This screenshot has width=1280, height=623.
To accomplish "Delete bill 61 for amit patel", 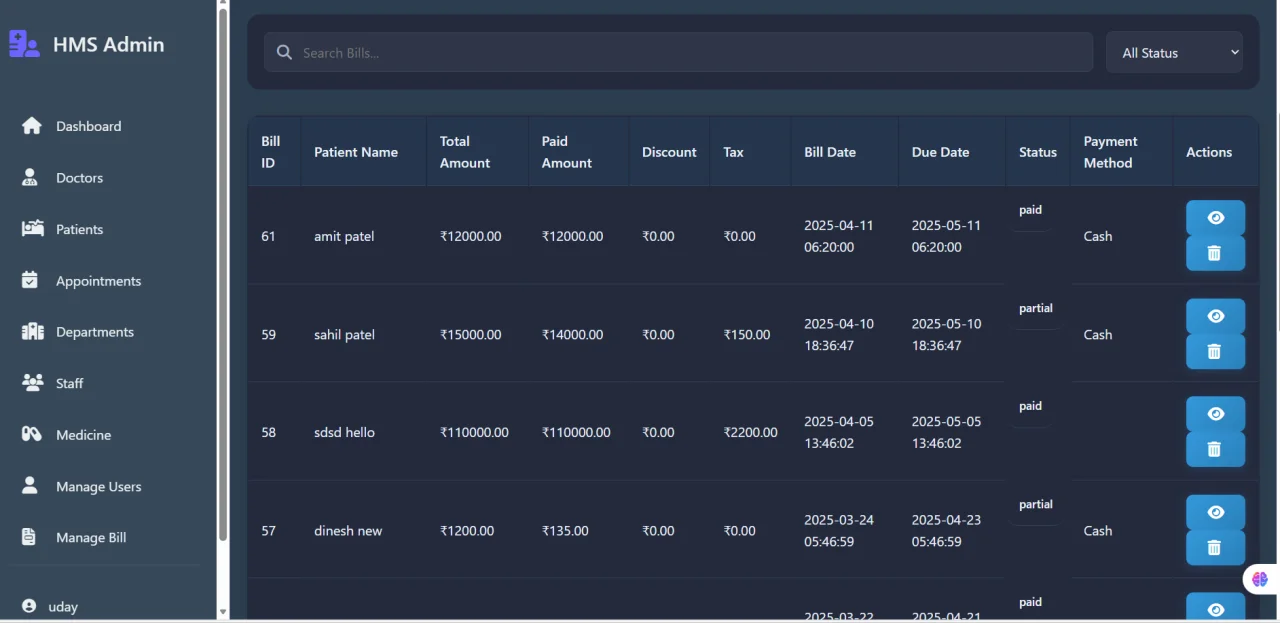I will point(1215,253).
